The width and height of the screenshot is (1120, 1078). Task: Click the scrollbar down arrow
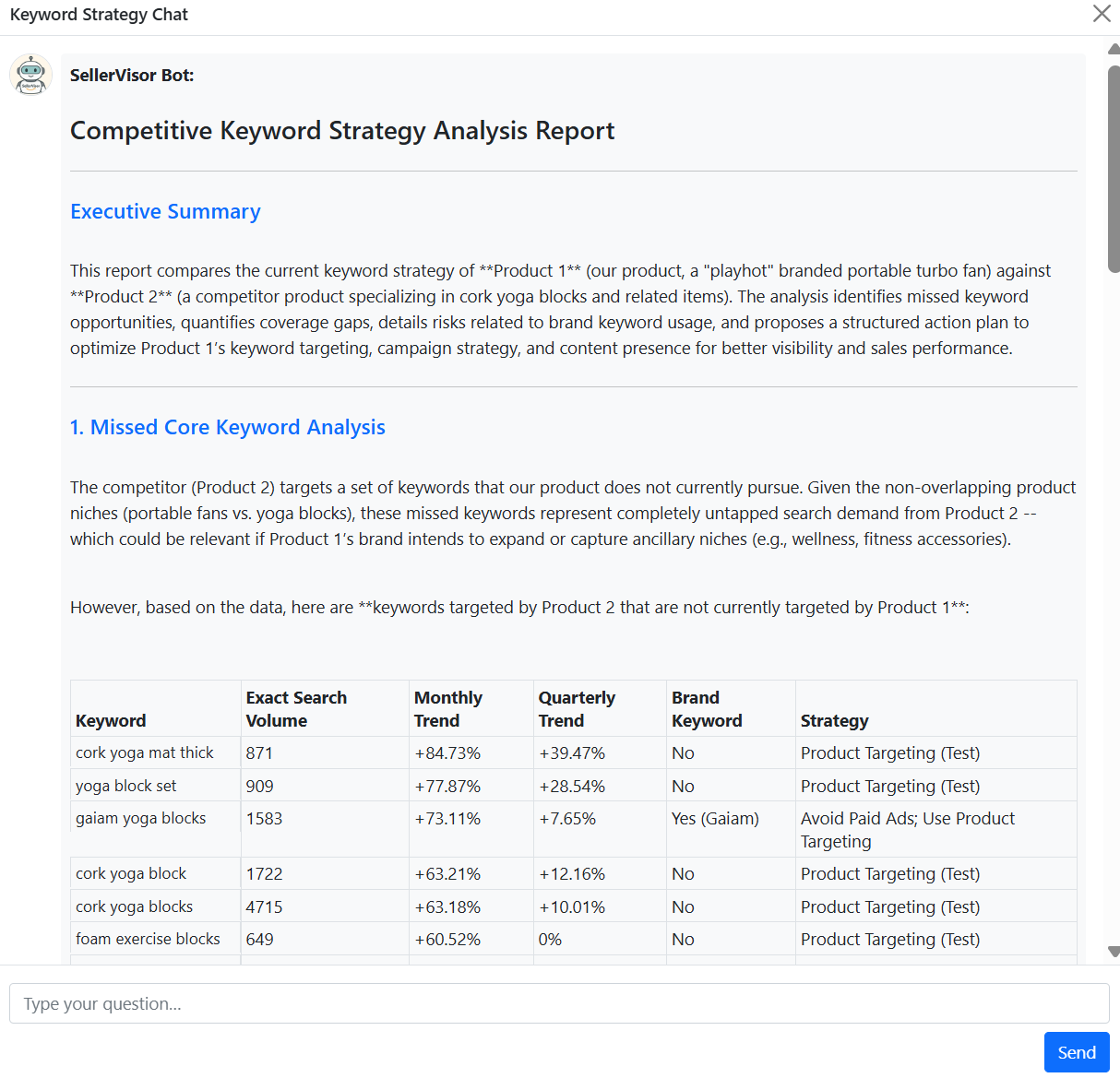[x=1114, y=952]
